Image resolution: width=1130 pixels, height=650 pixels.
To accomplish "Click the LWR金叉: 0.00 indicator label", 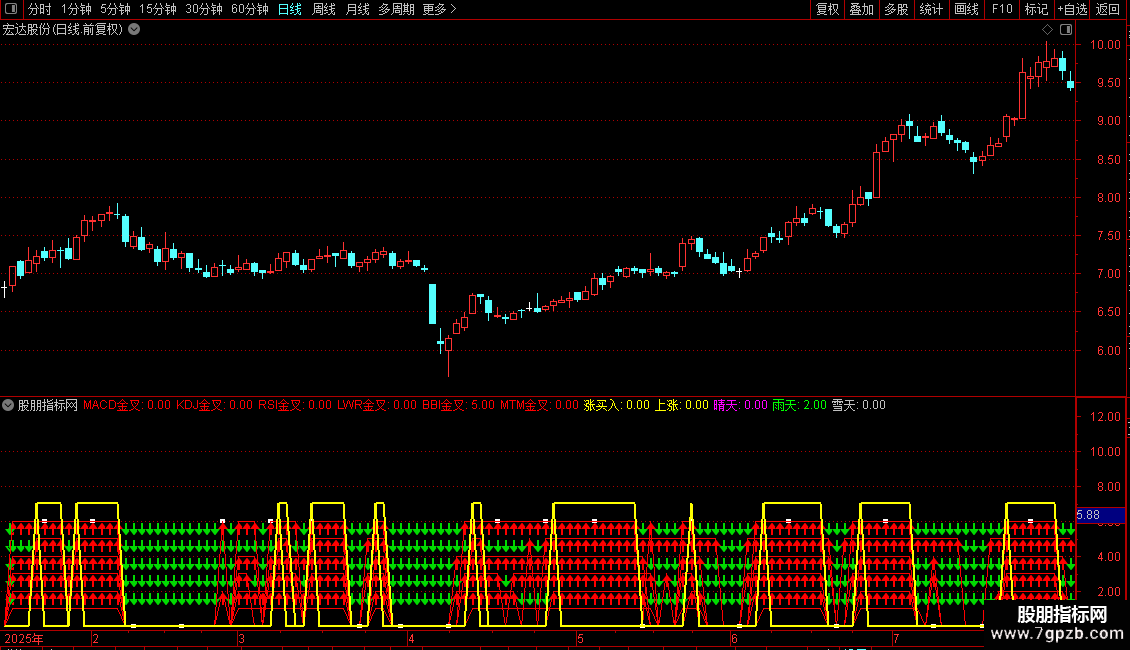I will pos(377,405).
